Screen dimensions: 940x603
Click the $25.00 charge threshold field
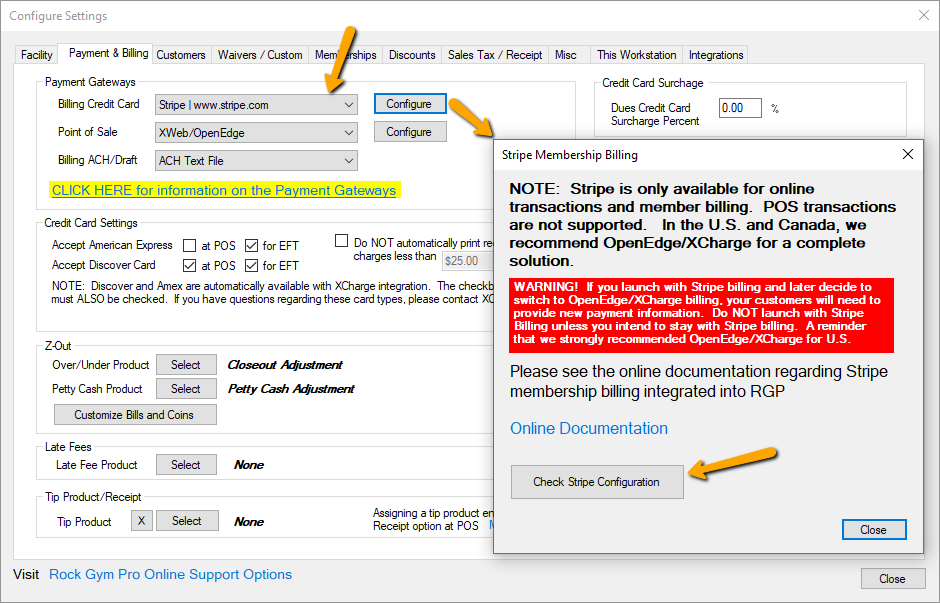coord(468,261)
